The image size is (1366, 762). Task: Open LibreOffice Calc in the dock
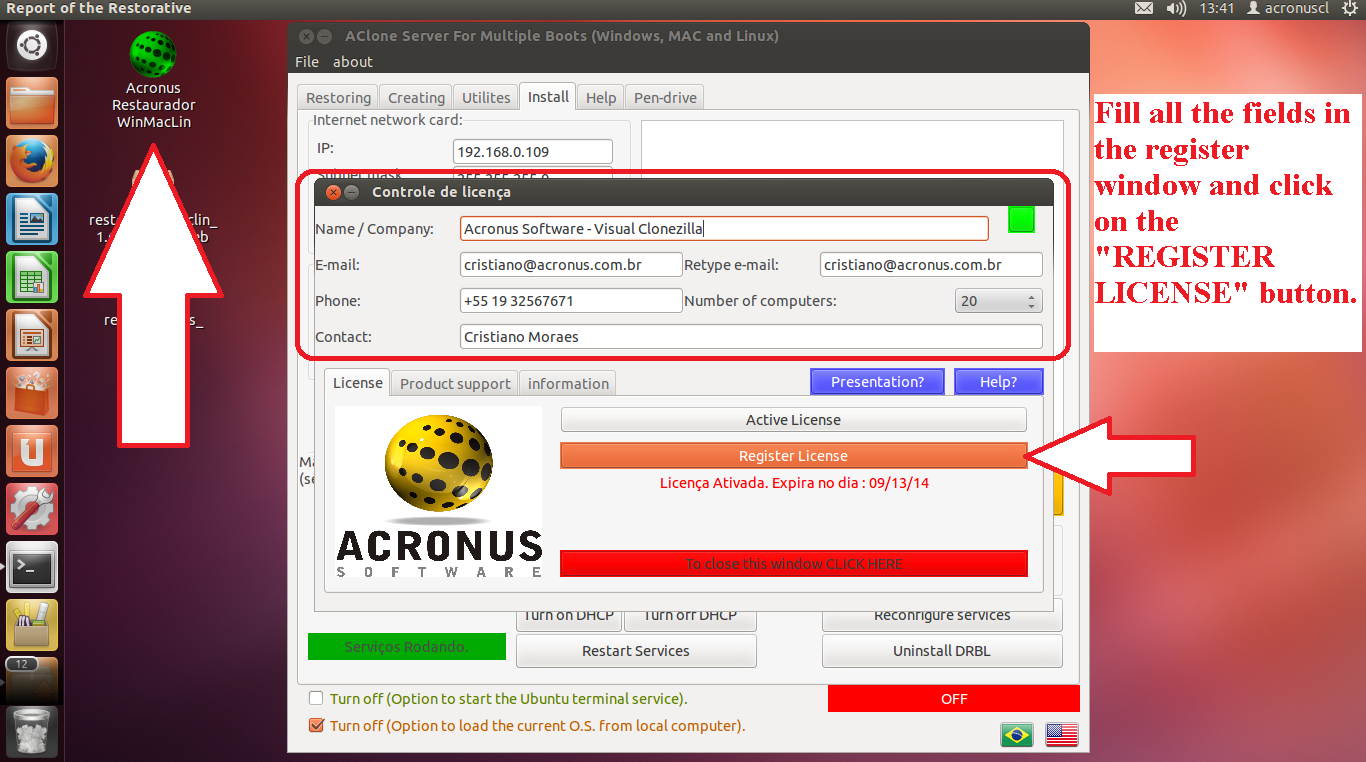pos(32,277)
